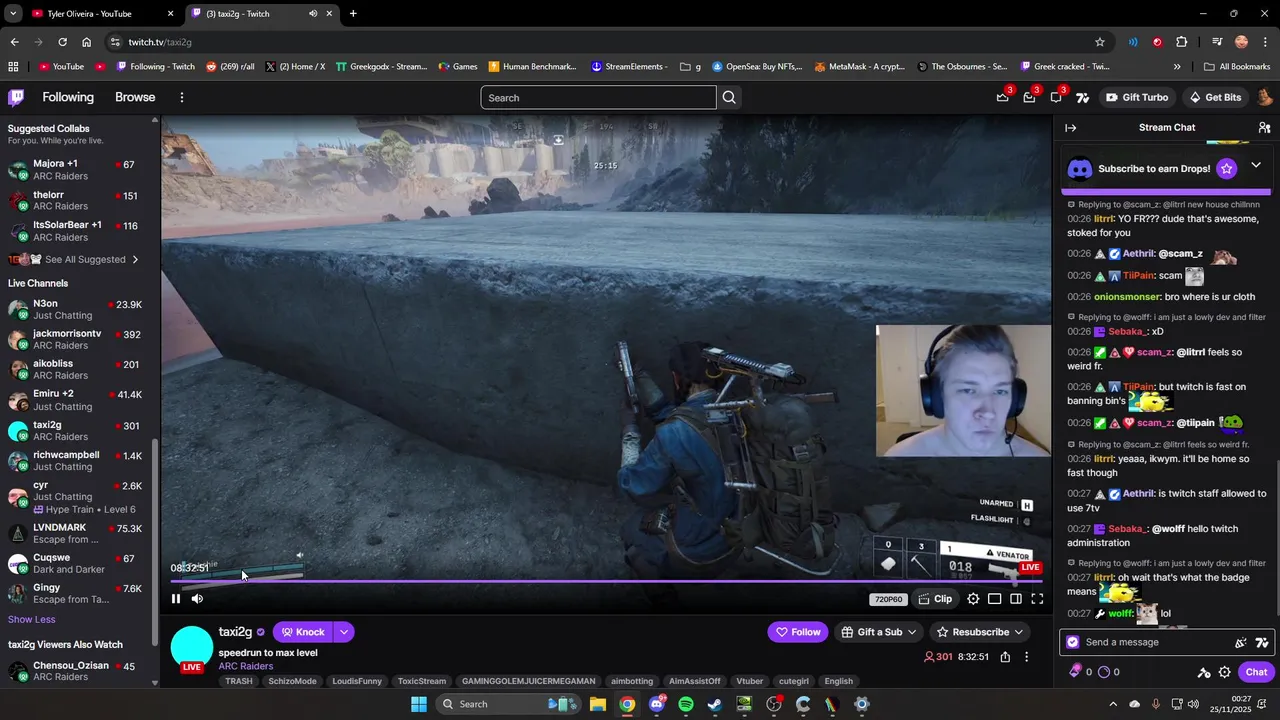Open the All Bookmarks folder

1237,67
